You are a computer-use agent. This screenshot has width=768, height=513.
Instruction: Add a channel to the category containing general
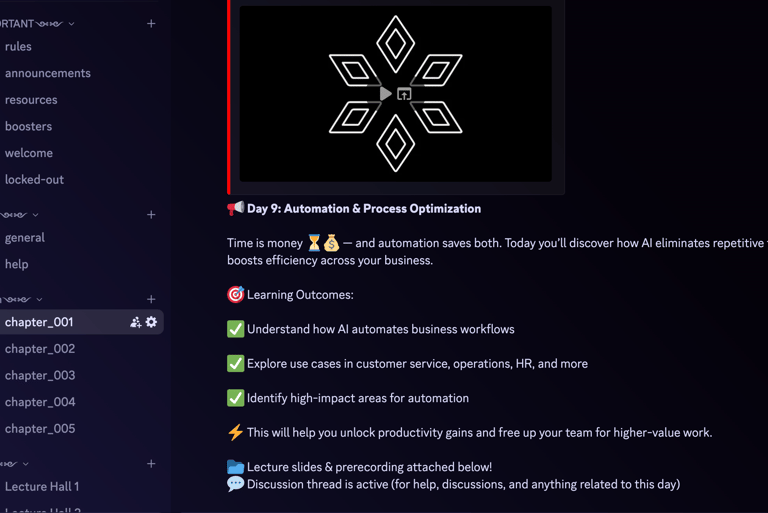(151, 214)
